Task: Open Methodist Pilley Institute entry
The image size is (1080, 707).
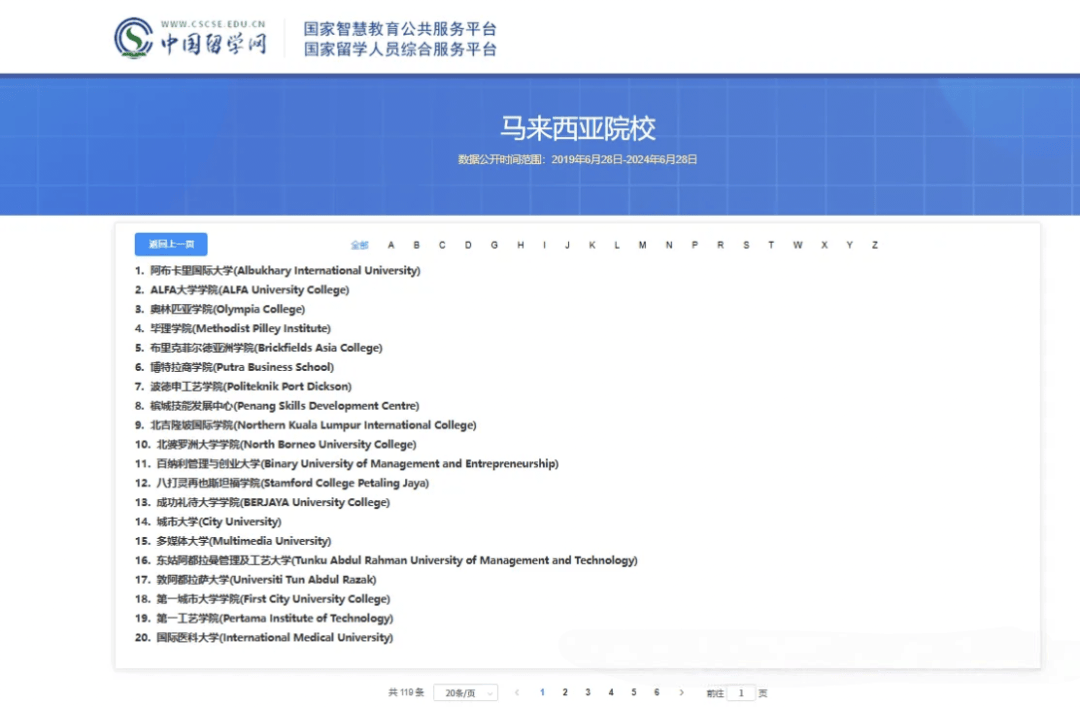Action: (x=240, y=329)
